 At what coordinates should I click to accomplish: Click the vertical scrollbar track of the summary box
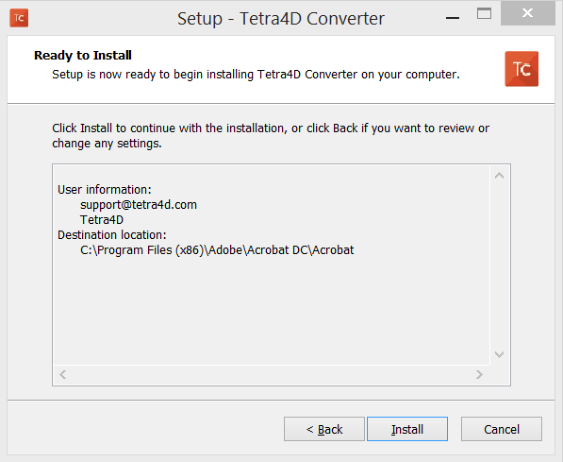point(499,265)
